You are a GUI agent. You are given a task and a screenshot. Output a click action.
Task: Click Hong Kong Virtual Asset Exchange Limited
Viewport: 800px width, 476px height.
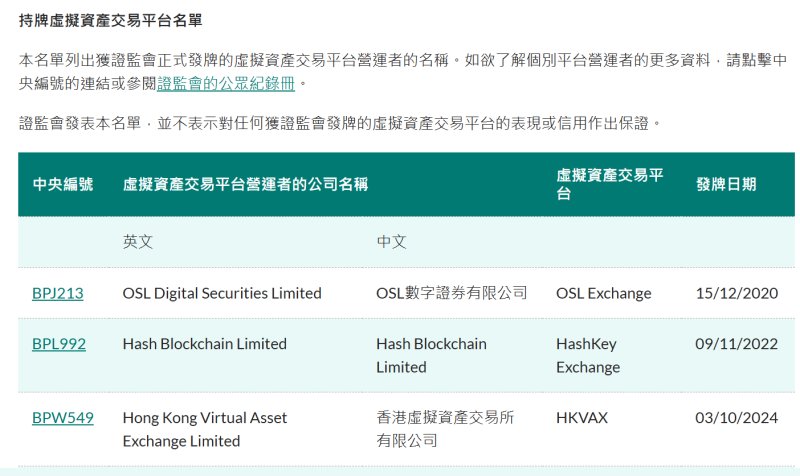click(205, 429)
